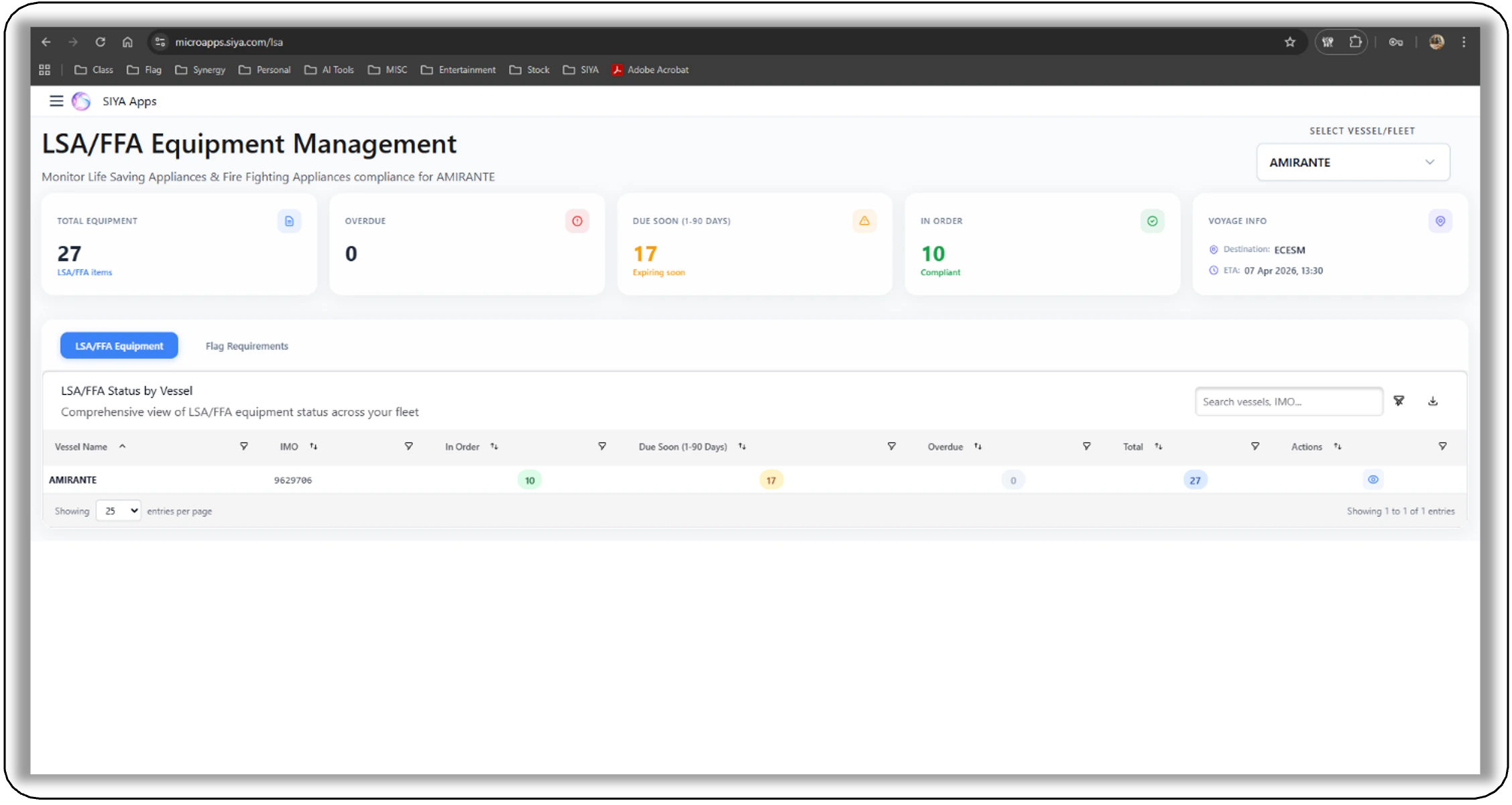Open the hamburger menu next to SIYA Apps
The height and width of the screenshot is (805, 1512).
click(56, 101)
